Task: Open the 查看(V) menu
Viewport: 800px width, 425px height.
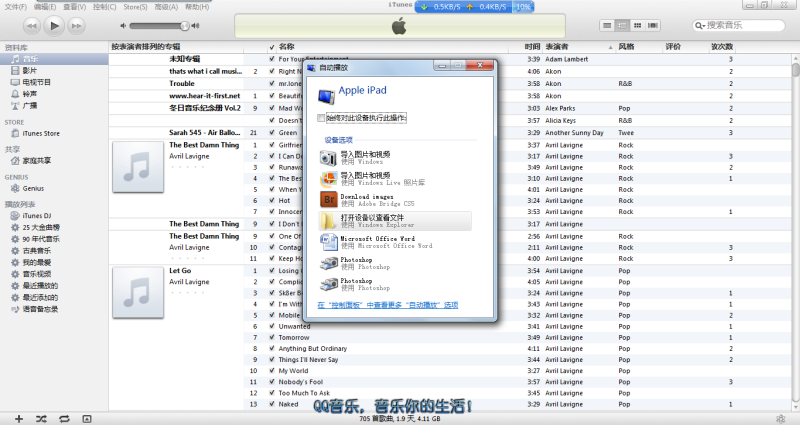Action: click(x=74, y=7)
